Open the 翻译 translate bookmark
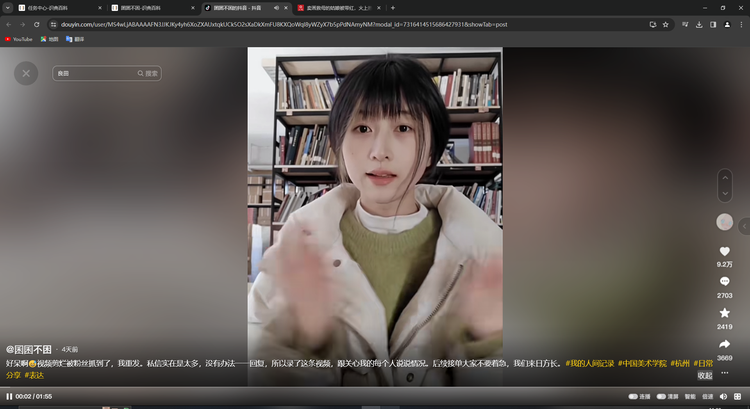Screen dimensions: 750x409 pyautogui.click(x=75, y=39)
